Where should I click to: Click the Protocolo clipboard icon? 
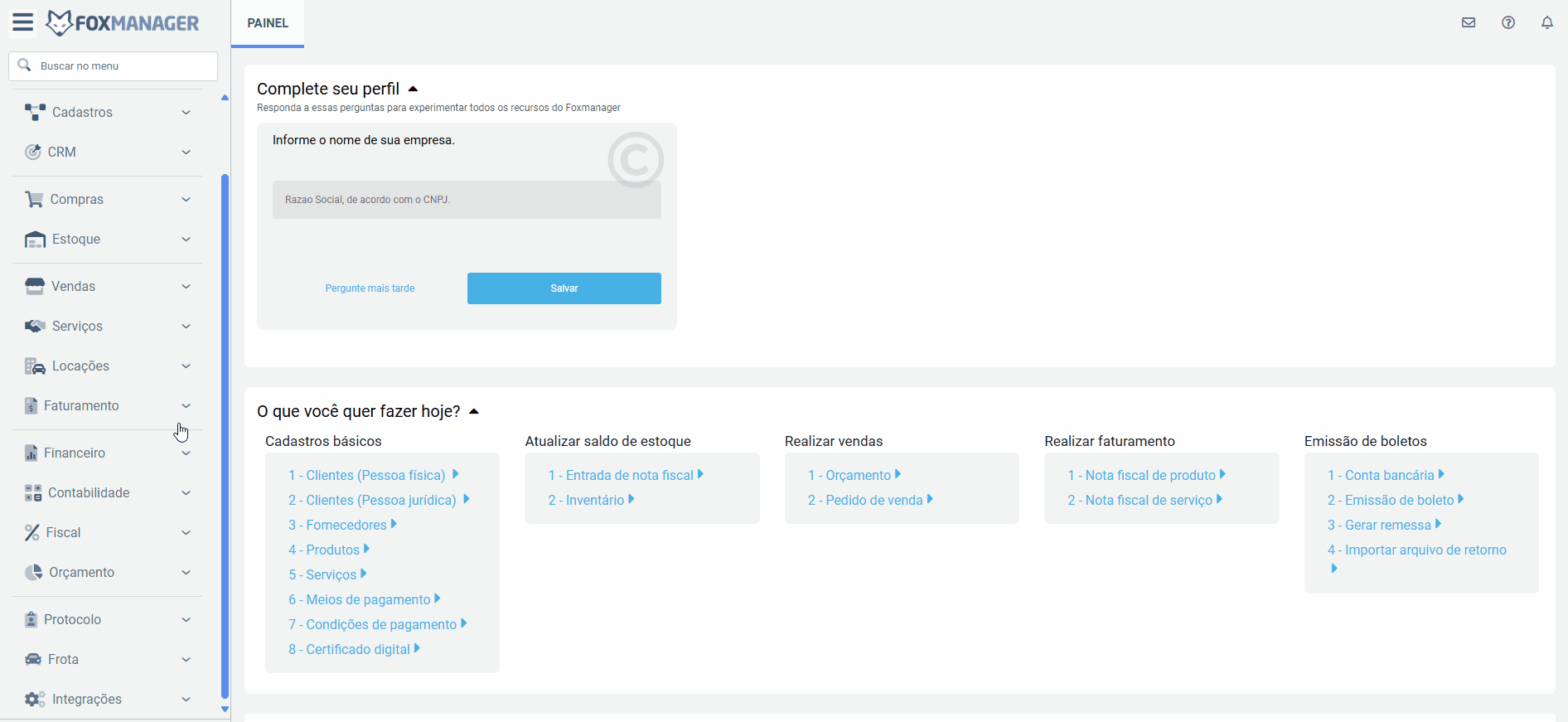31,619
